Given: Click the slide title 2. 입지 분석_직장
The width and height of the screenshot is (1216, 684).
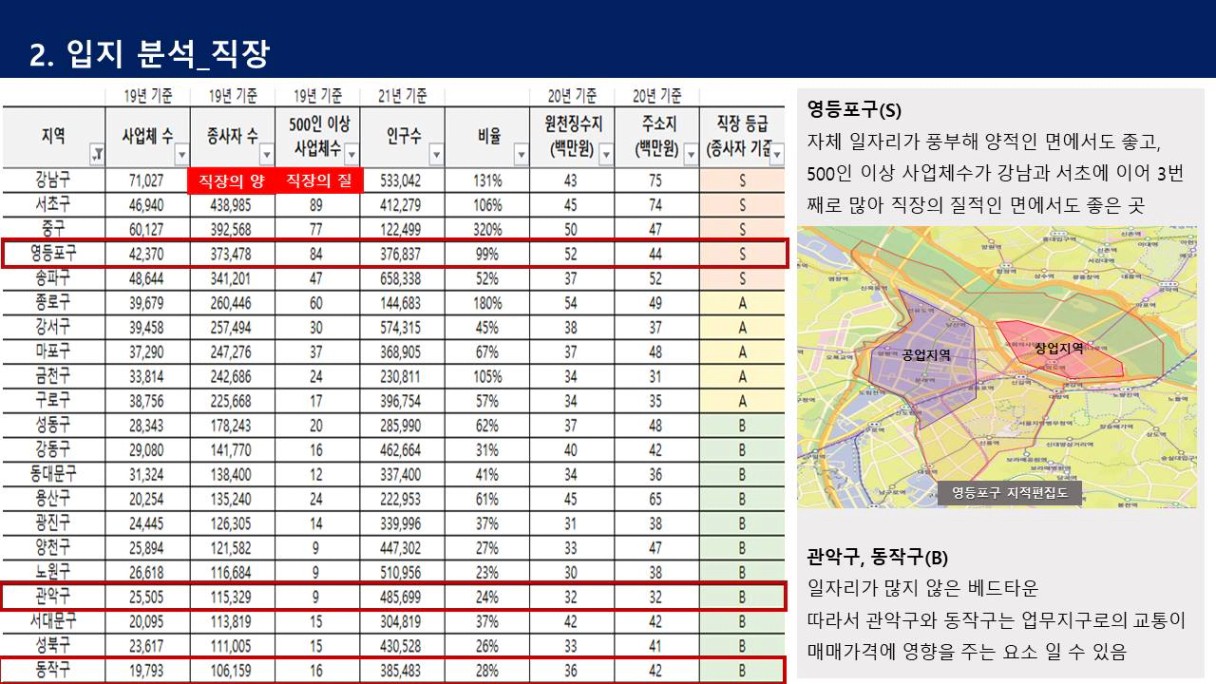Looking at the screenshot, I should coord(149,53).
